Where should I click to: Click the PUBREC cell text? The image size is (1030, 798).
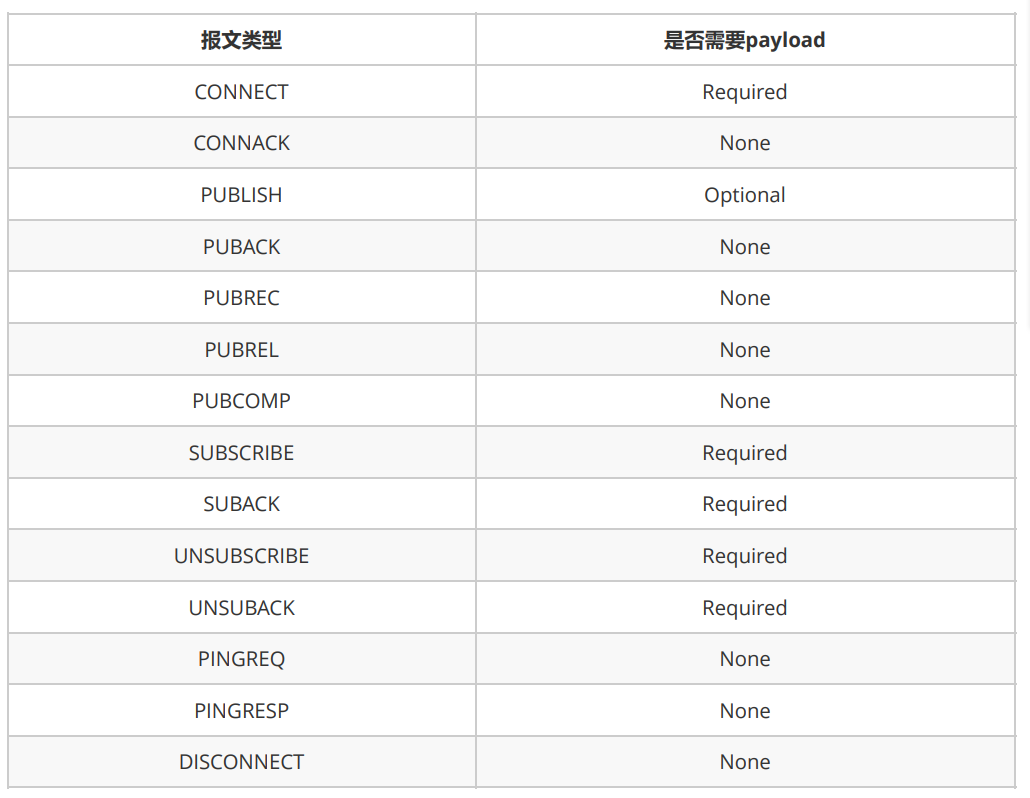[x=241, y=298]
